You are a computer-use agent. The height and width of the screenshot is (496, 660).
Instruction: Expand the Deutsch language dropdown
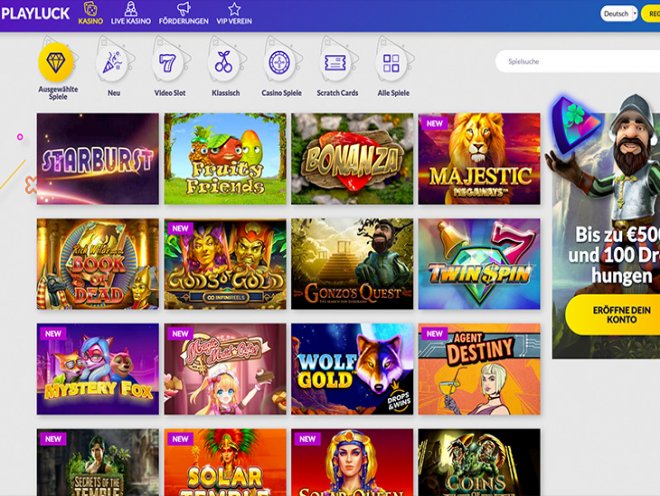pos(619,14)
